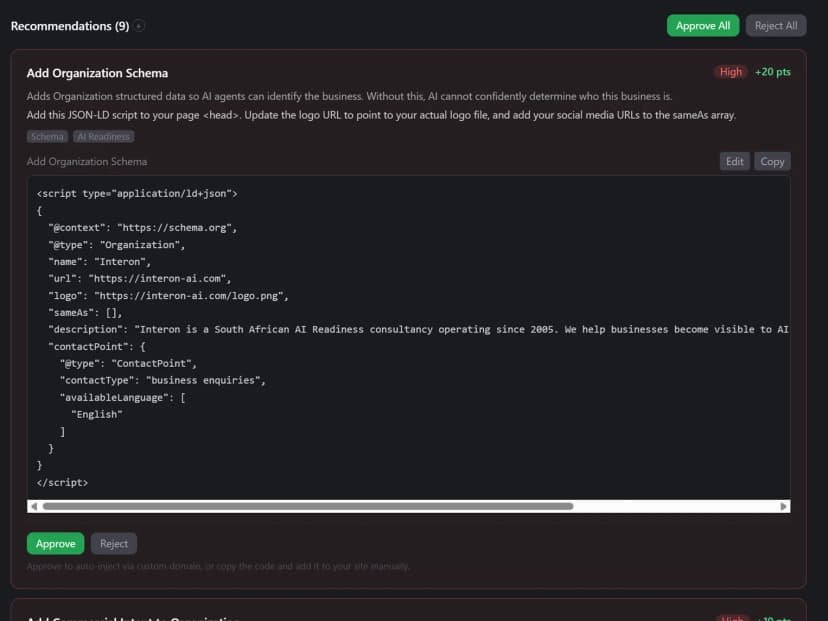Image resolution: width=828 pixels, height=621 pixels.
Task: Copy the Organization Schema code
Action: [x=772, y=162]
